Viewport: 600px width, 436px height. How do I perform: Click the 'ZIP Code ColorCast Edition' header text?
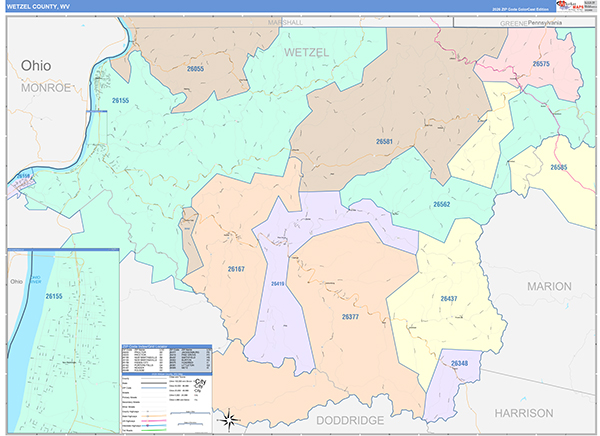click(x=520, y=9)
